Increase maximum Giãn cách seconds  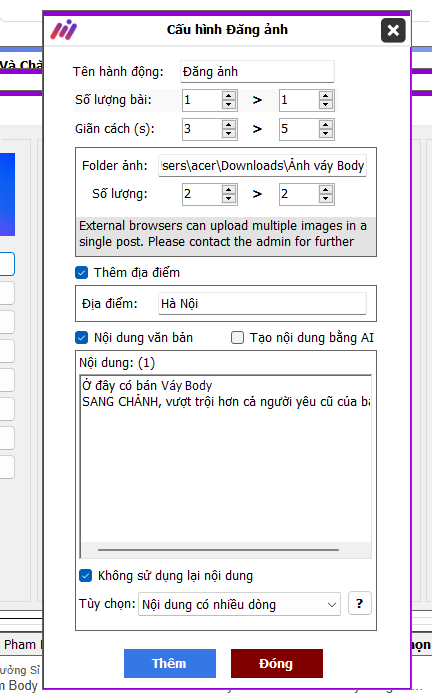tap(325, 125)
